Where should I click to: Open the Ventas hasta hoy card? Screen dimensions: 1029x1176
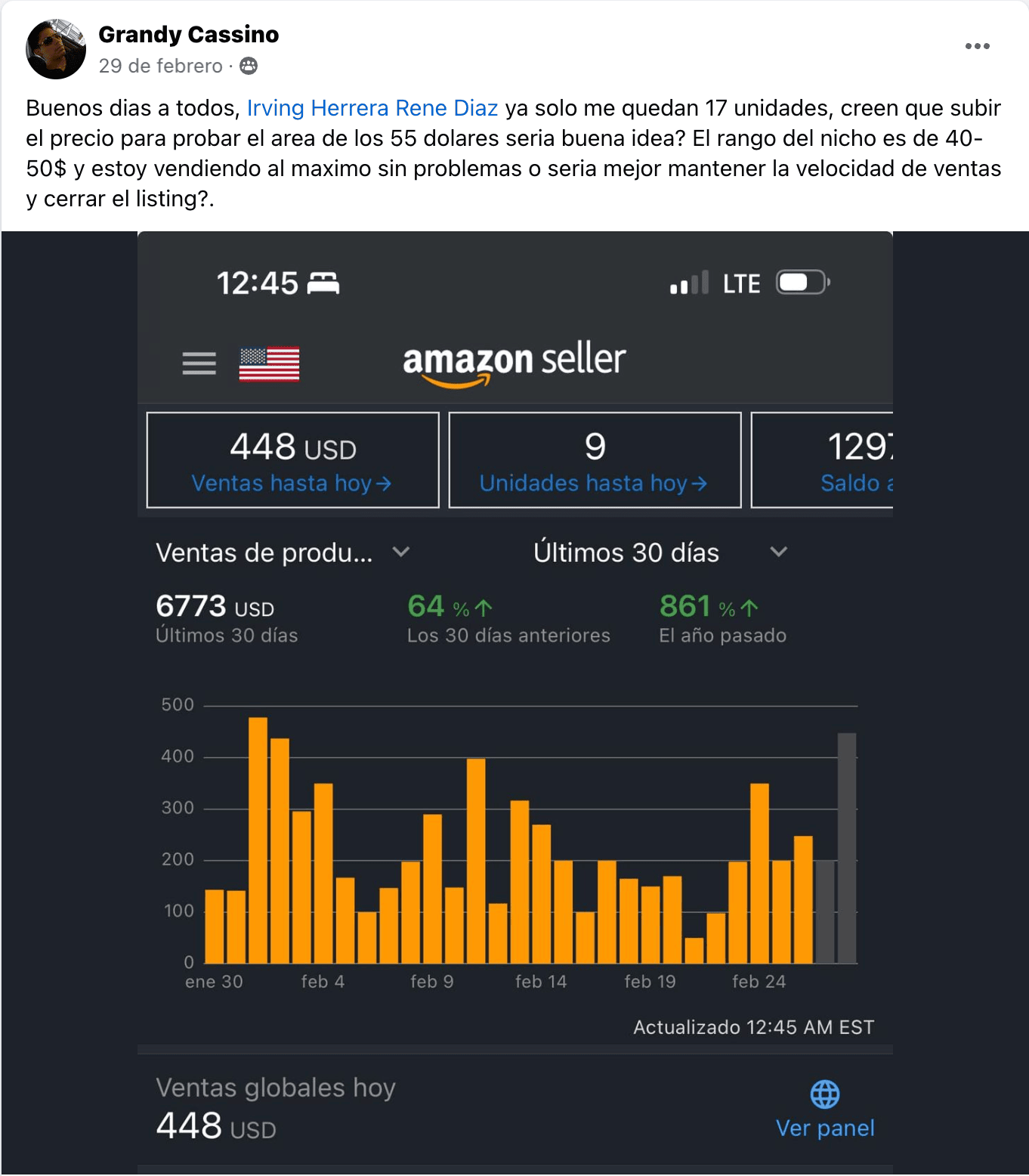click(292, 460)
